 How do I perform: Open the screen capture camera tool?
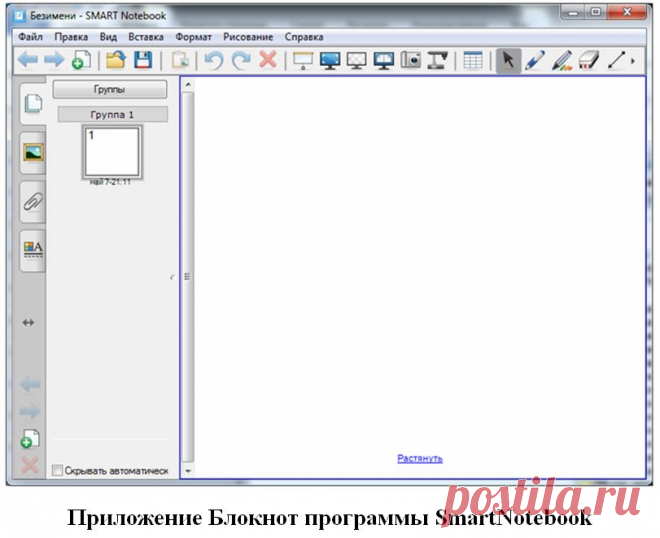tap(411, 60)
